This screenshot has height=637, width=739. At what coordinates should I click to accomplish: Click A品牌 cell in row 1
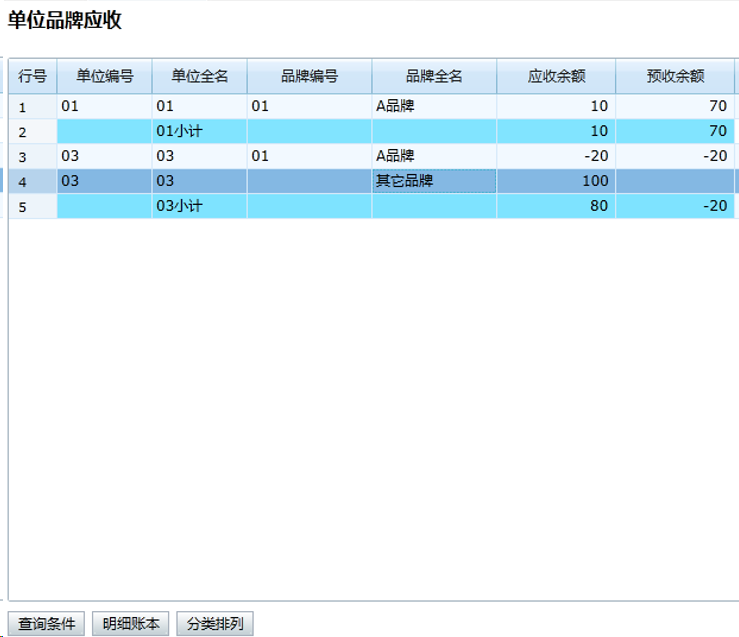tap(434, 106)
